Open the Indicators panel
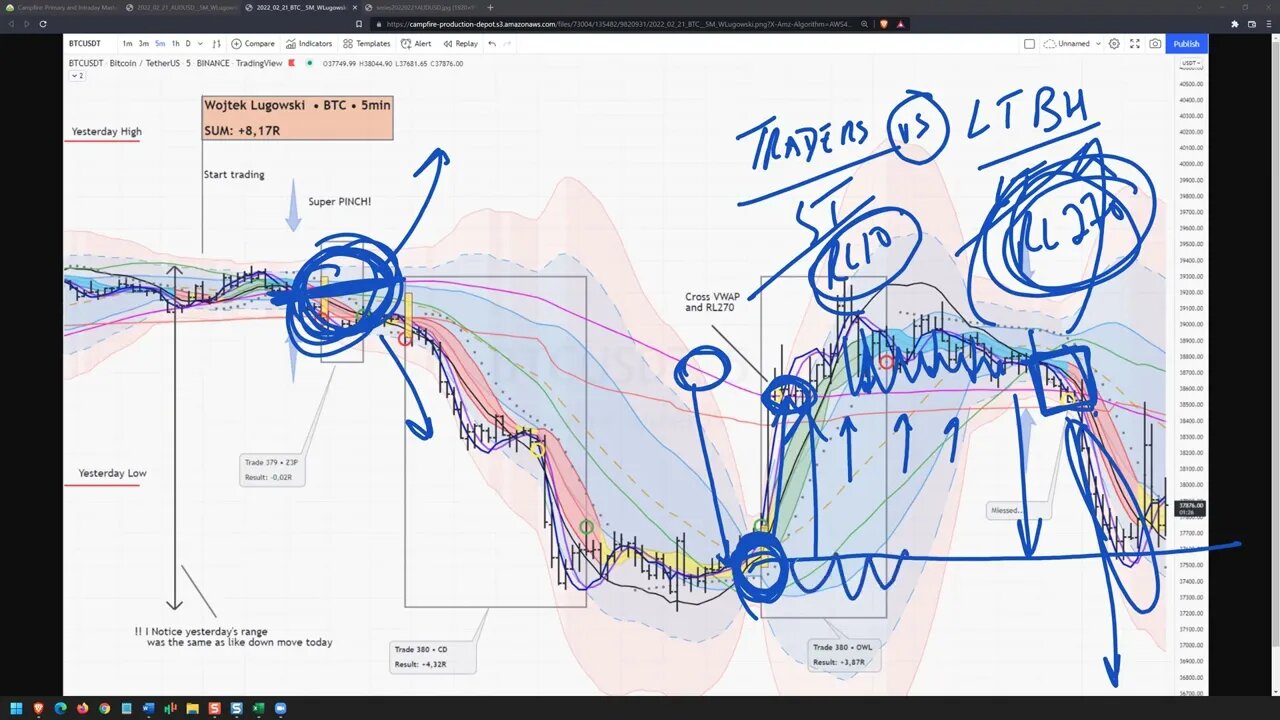Viewport: 1280px width, 720px height. [x=308, y=44]
